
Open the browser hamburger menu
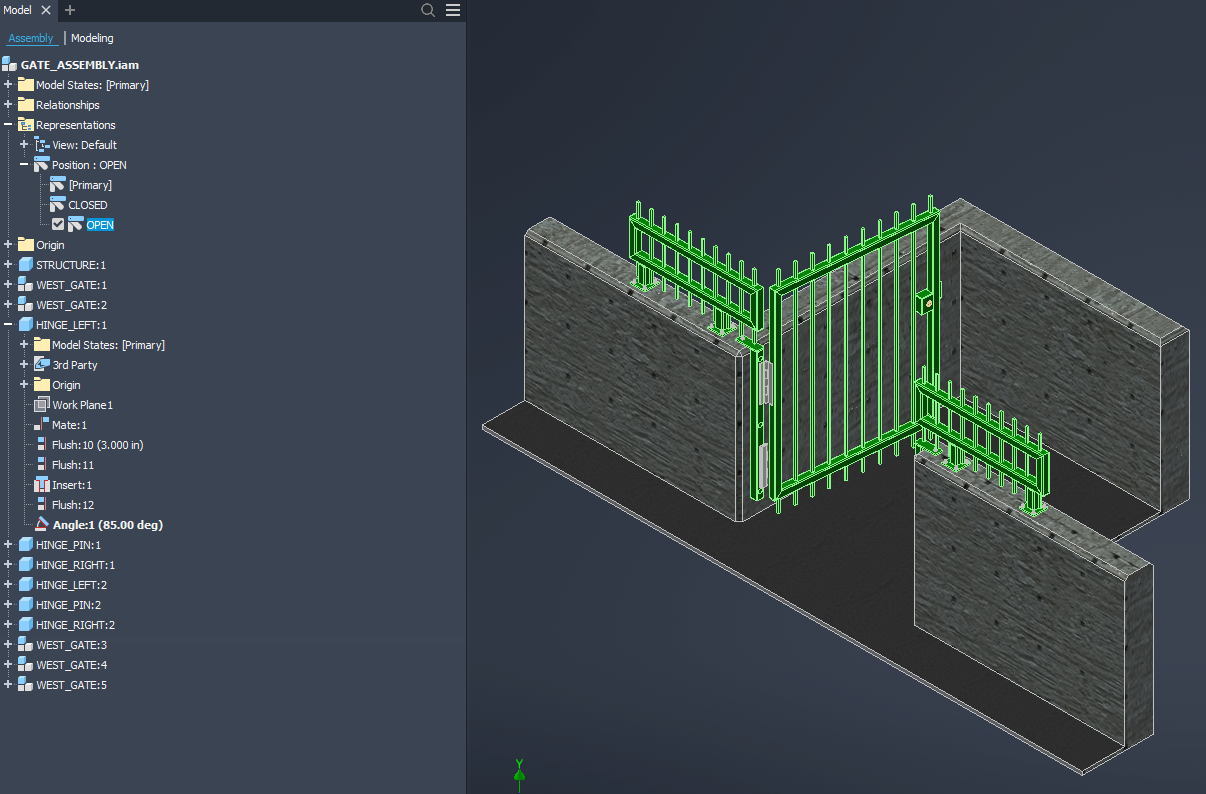tap(452, 10)
